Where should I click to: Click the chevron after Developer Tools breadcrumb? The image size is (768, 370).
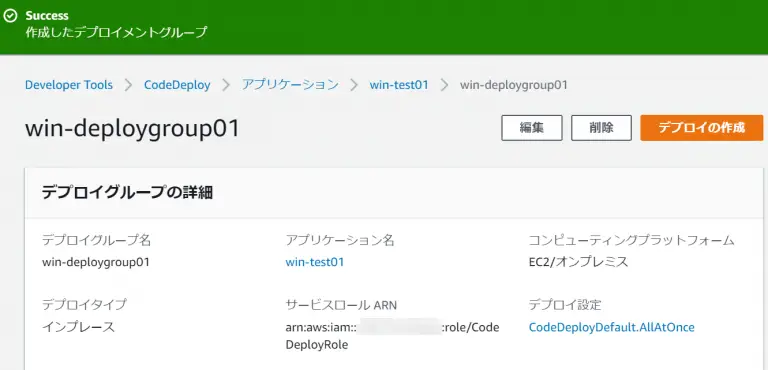(128, 85)
